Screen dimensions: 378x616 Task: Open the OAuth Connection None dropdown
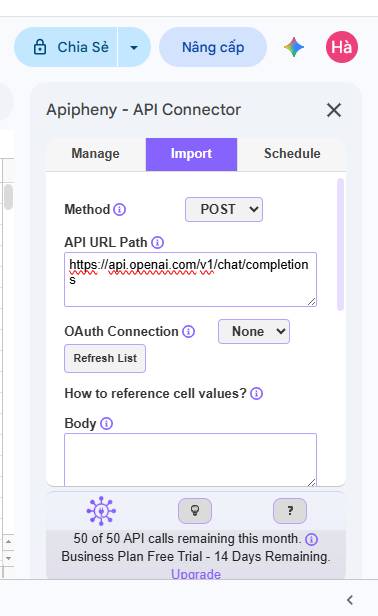[254, 332]
